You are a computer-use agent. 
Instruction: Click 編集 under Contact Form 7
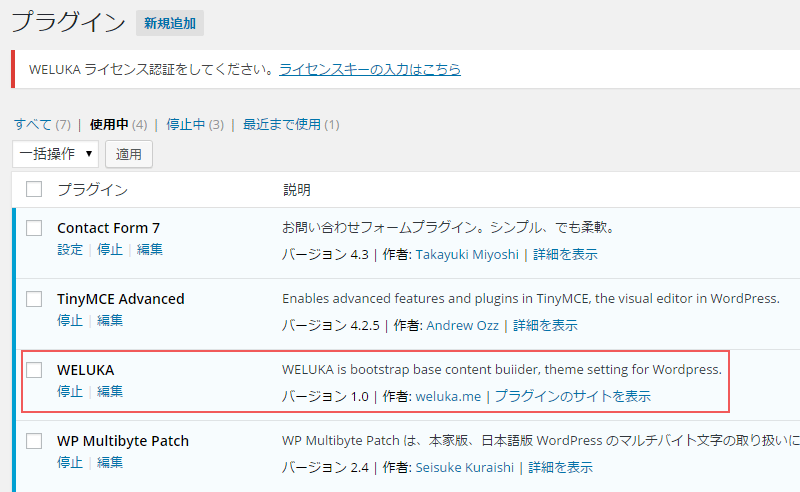[x=149, y=250]
